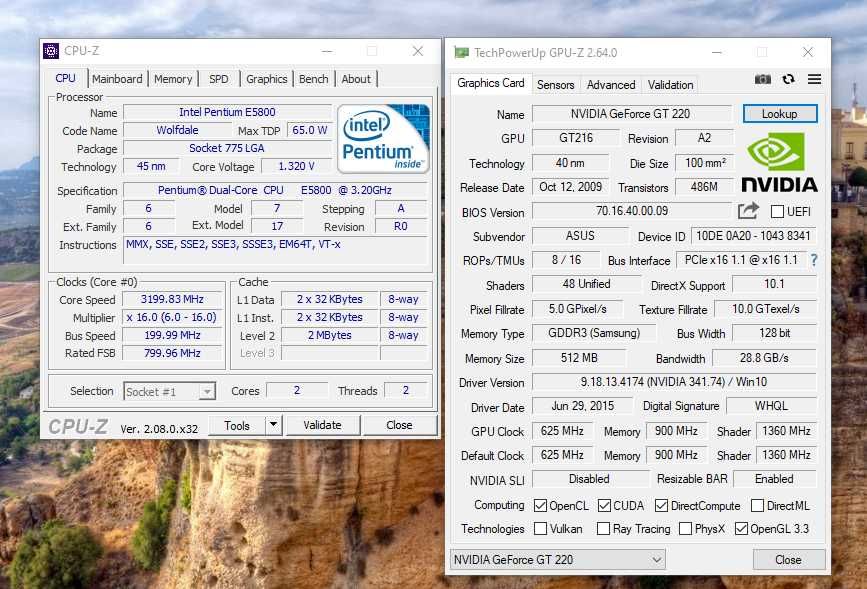Click the Resizable BAR value Enabled
This screenshot has height=589, width=867.
click(775, 479)
